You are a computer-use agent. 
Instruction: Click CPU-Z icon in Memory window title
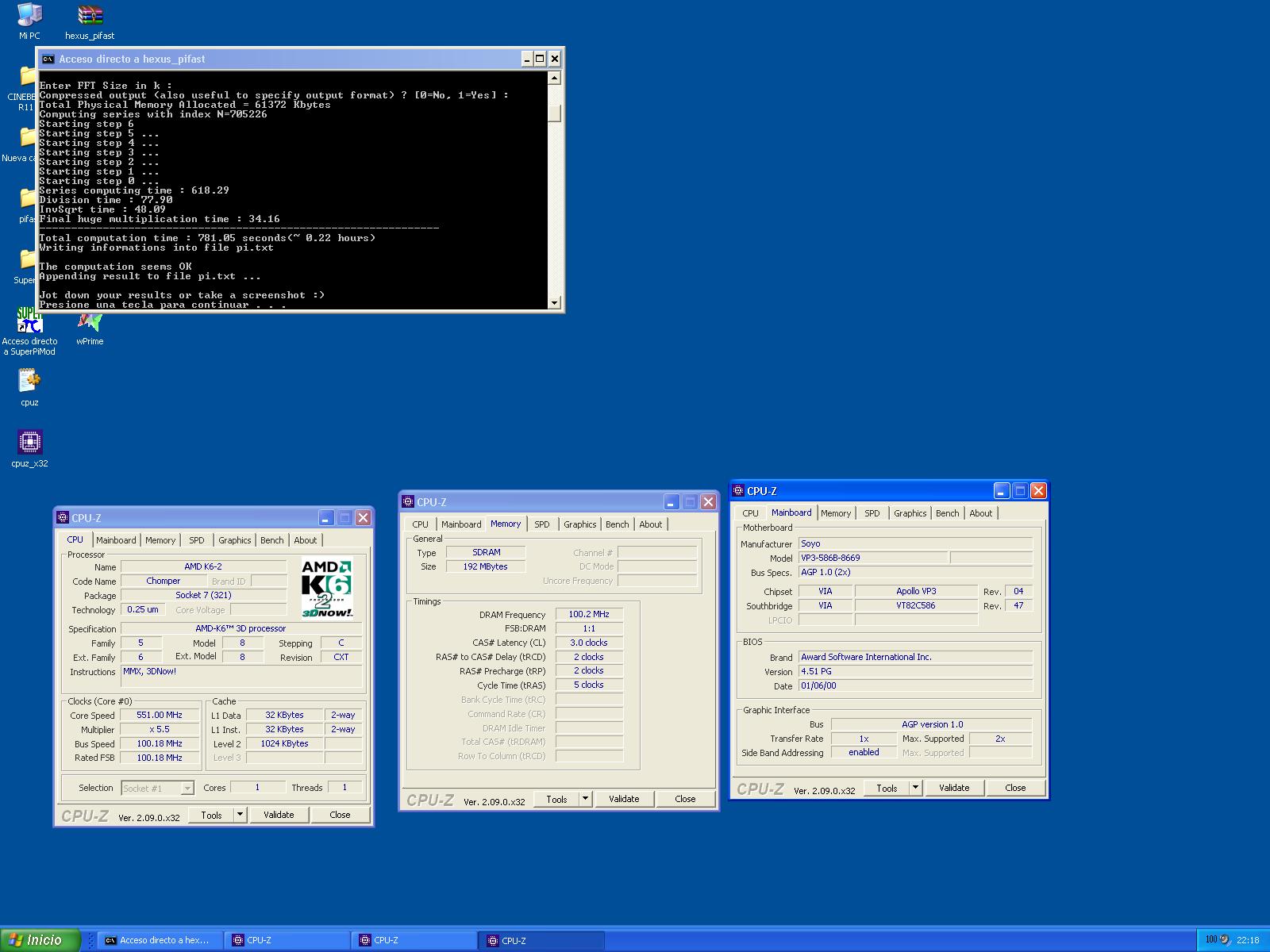click(x=408, y=502)
